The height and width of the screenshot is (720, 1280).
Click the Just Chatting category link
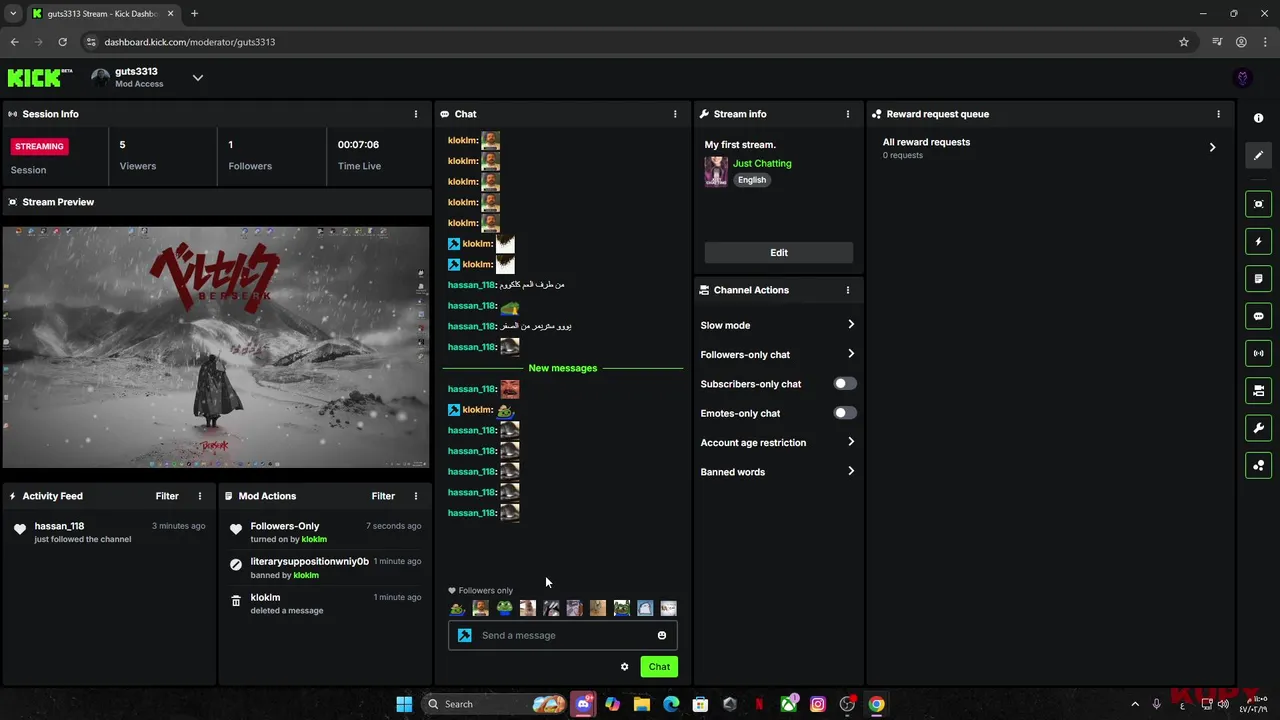click(x=762, y=163)
